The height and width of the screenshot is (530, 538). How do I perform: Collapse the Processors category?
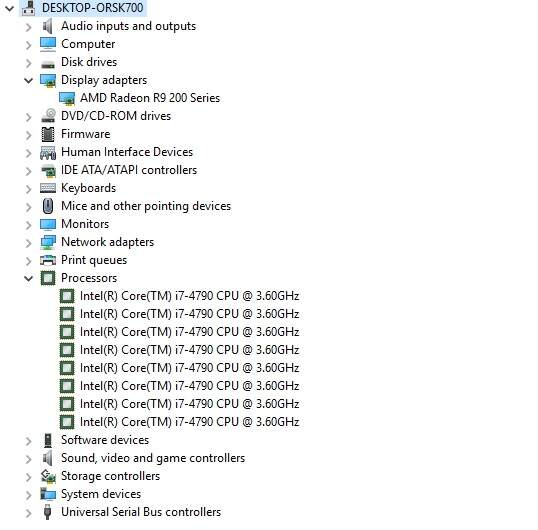coord(28,278)
